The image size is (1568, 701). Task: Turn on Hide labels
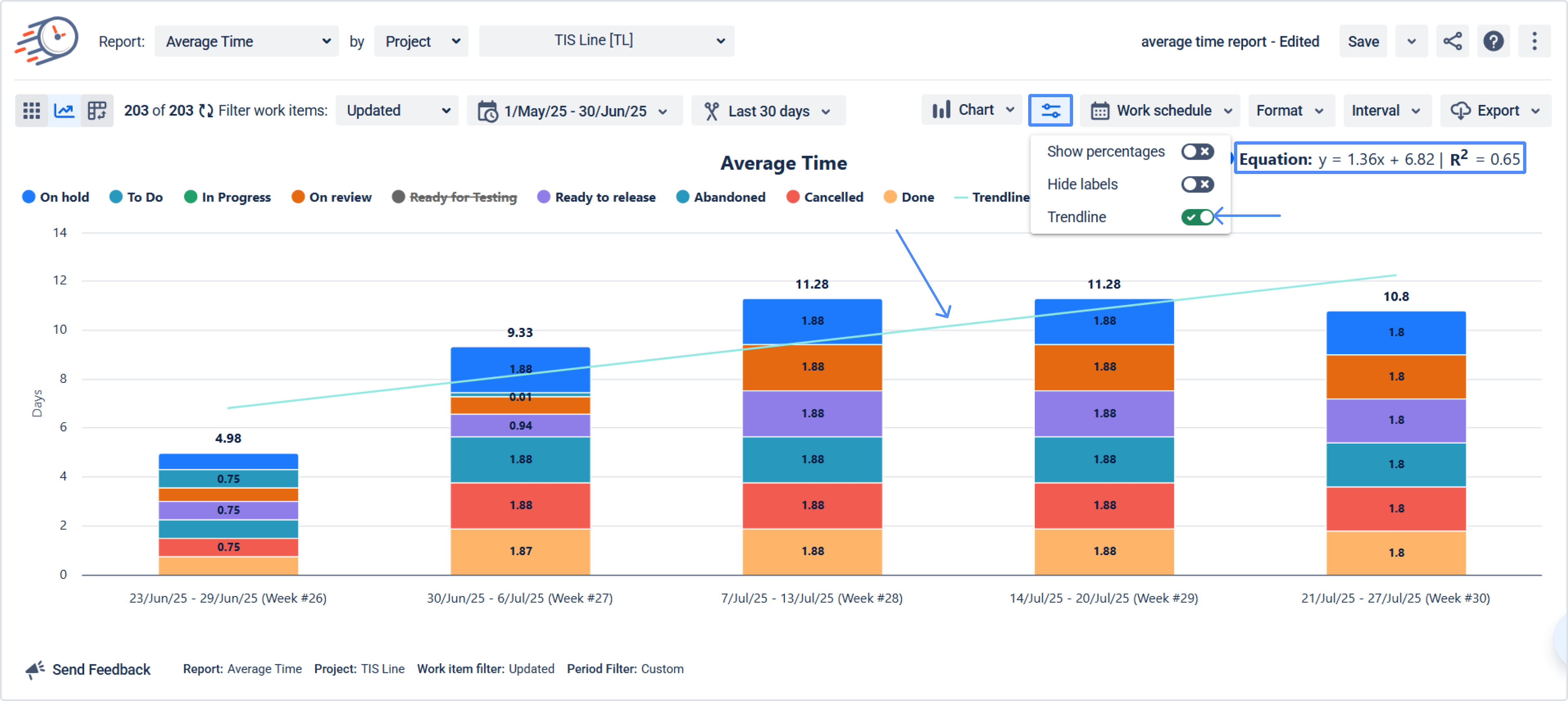[1197, 184]
